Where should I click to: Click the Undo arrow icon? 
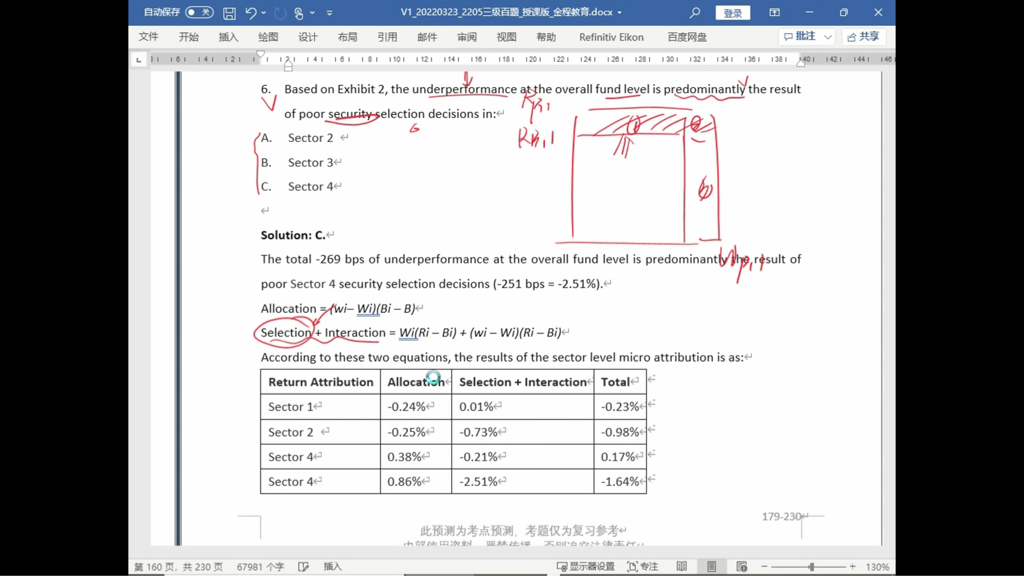pyautogui.click(x=251, y=12)
